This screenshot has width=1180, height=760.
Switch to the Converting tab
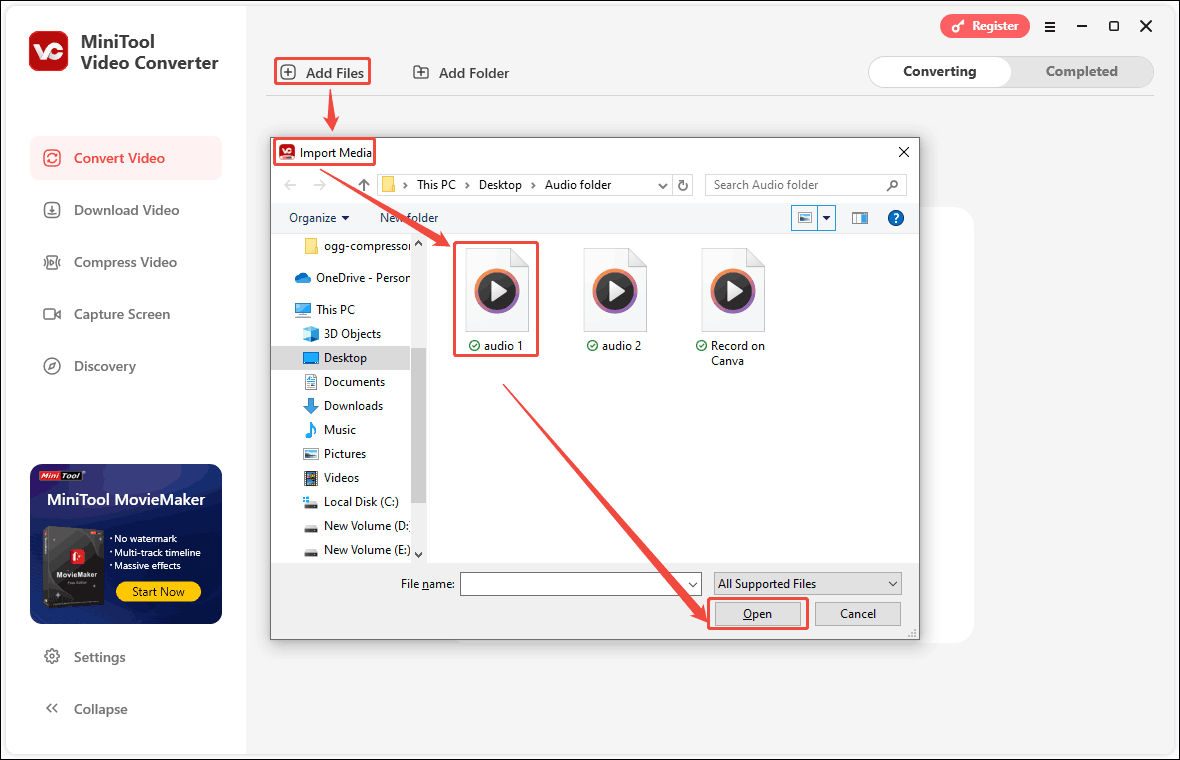point(939,71)
